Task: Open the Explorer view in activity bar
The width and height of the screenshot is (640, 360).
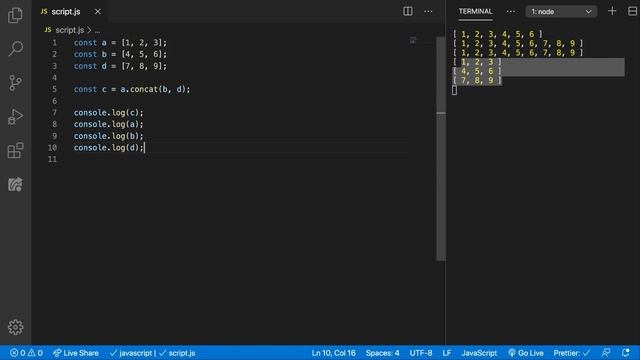Action: 15,16
